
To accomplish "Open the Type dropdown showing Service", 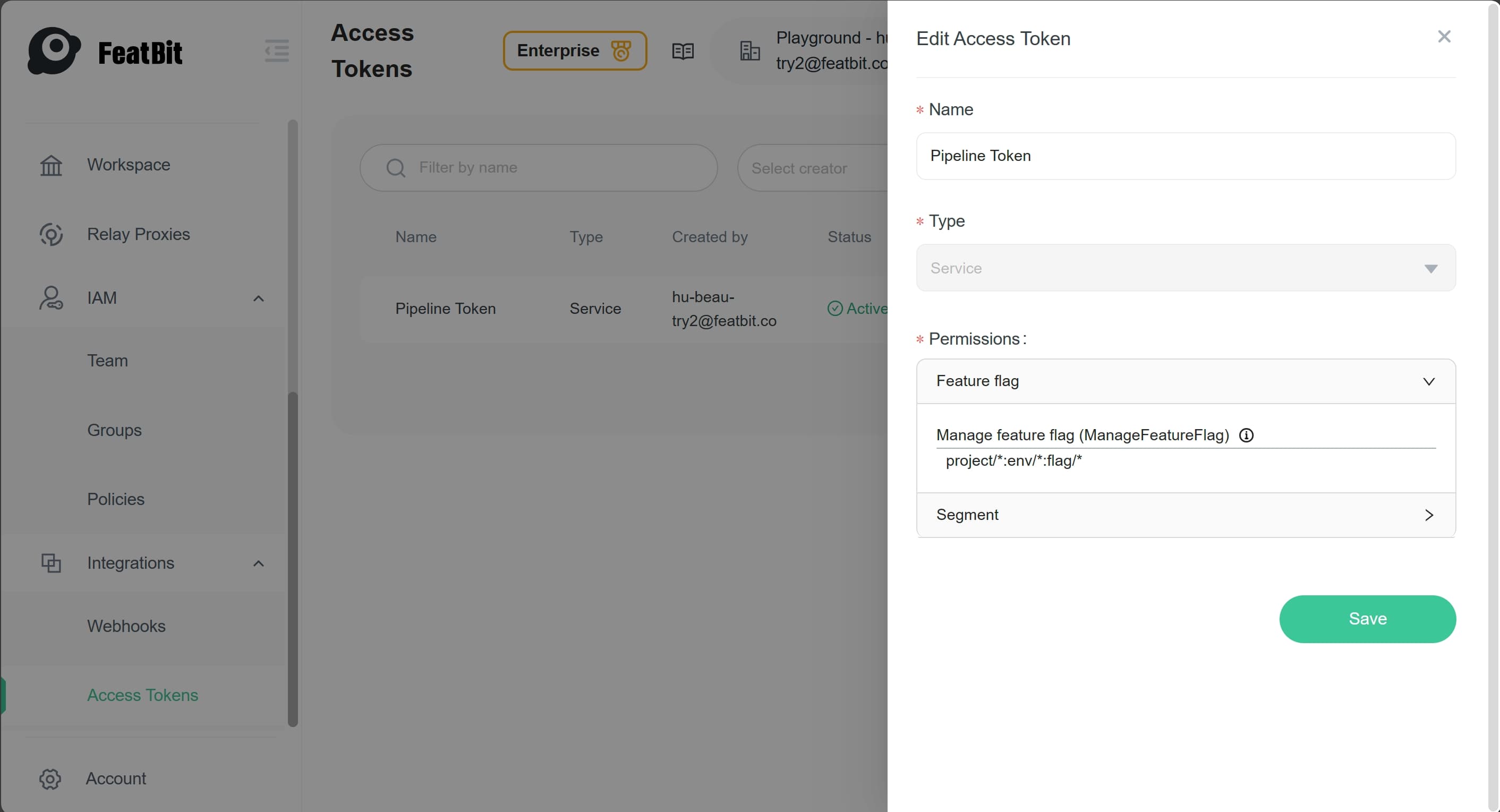I will coord(1185,268).
